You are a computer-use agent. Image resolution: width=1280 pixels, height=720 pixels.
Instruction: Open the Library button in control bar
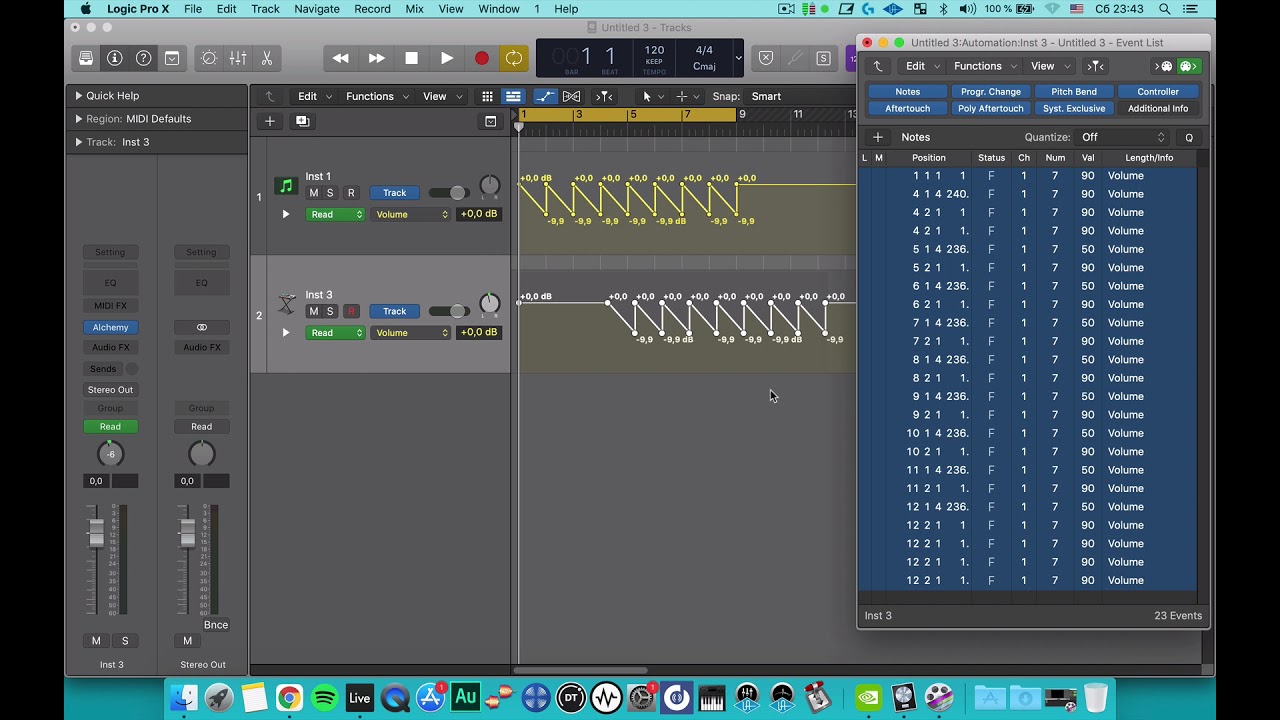point(86,58)
